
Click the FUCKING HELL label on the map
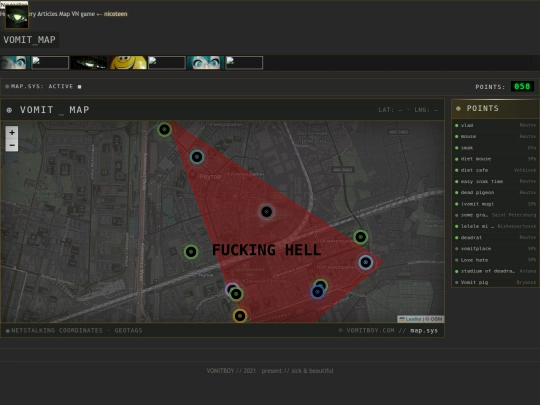(267, 250)
